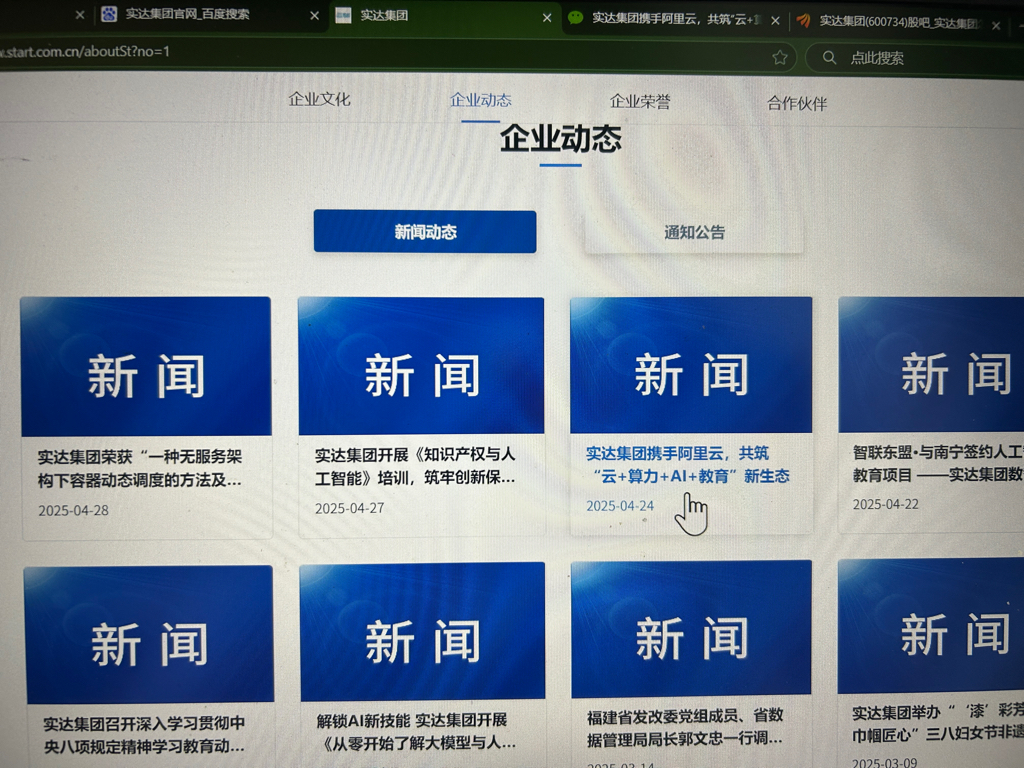Click the date 2025-04-24
1024x768 pixels.
pyautogui.click(x=620, y=506)
